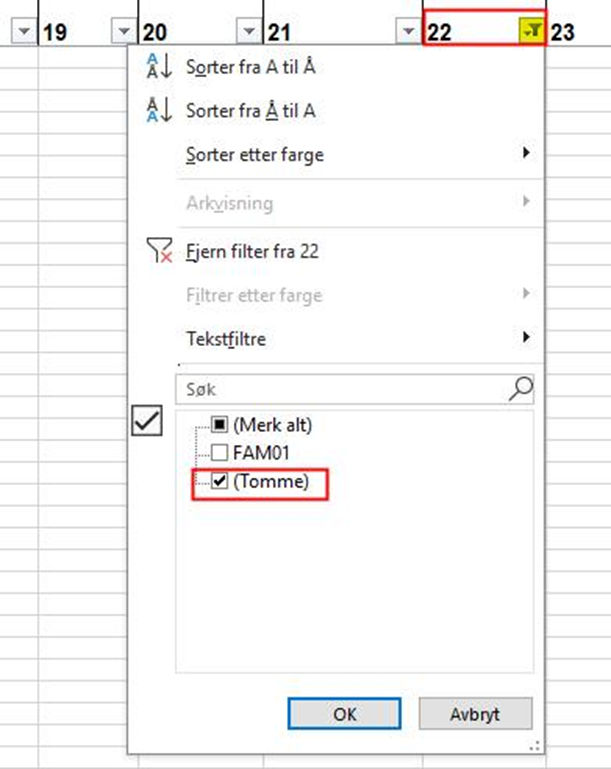Confirm the filter with OK

(344, 715)
